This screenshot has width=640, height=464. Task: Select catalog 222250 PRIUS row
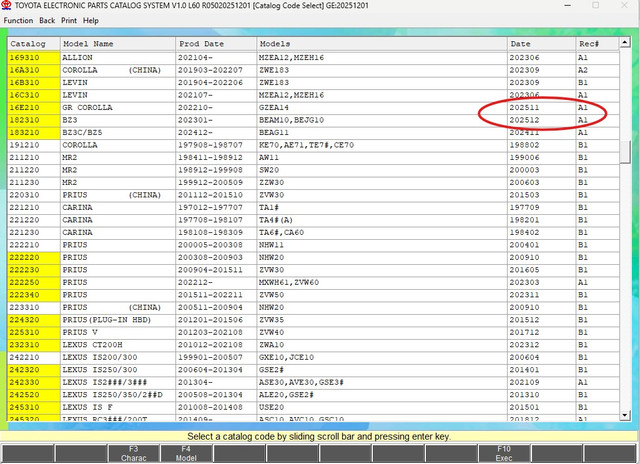[x=313, y=282]
